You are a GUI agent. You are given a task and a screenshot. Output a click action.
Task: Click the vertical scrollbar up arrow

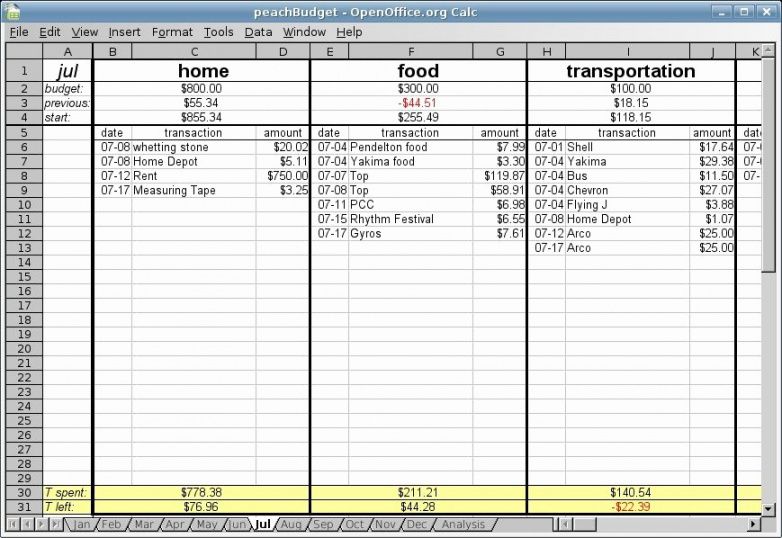click(768, 51)
